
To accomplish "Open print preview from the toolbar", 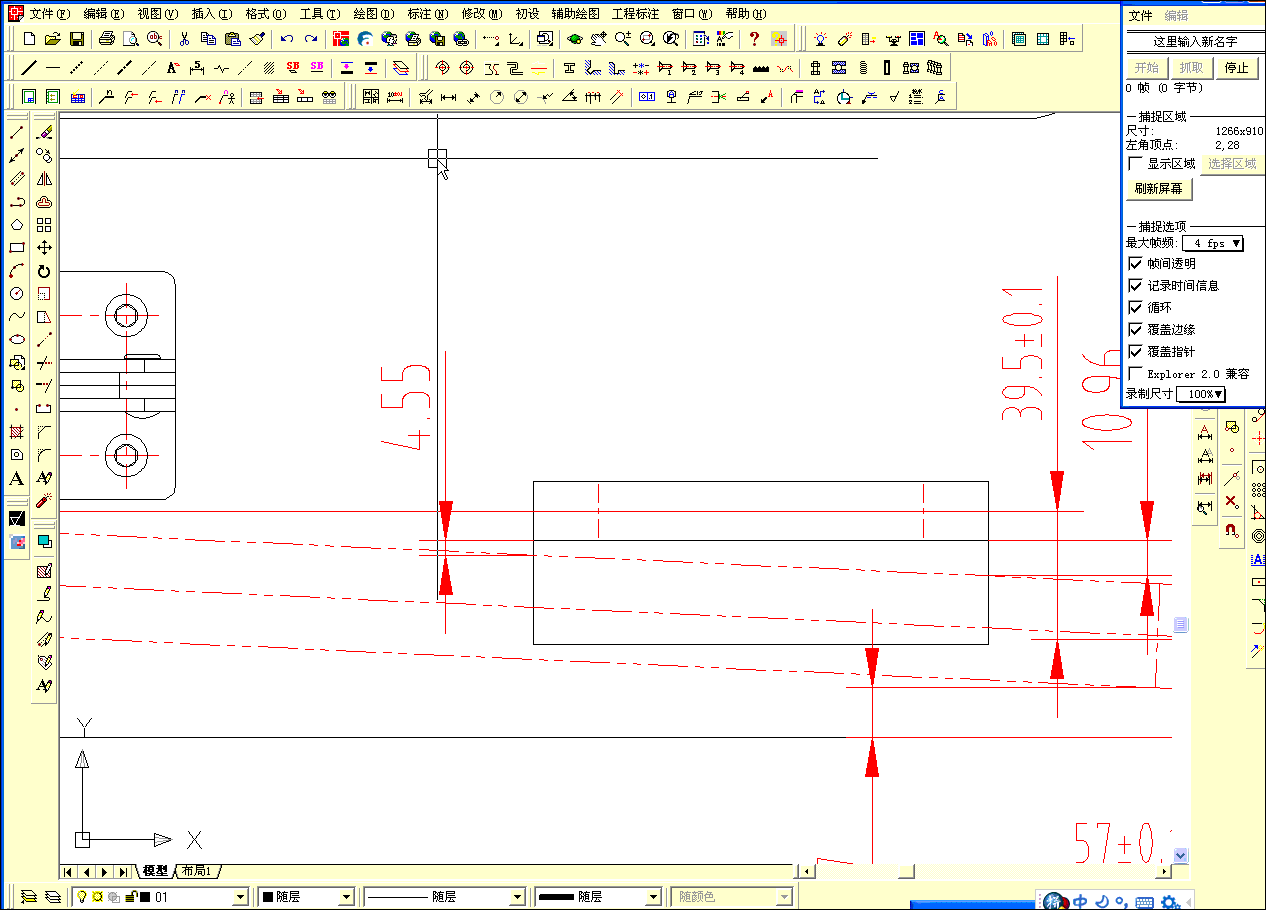I will [130, 39].
